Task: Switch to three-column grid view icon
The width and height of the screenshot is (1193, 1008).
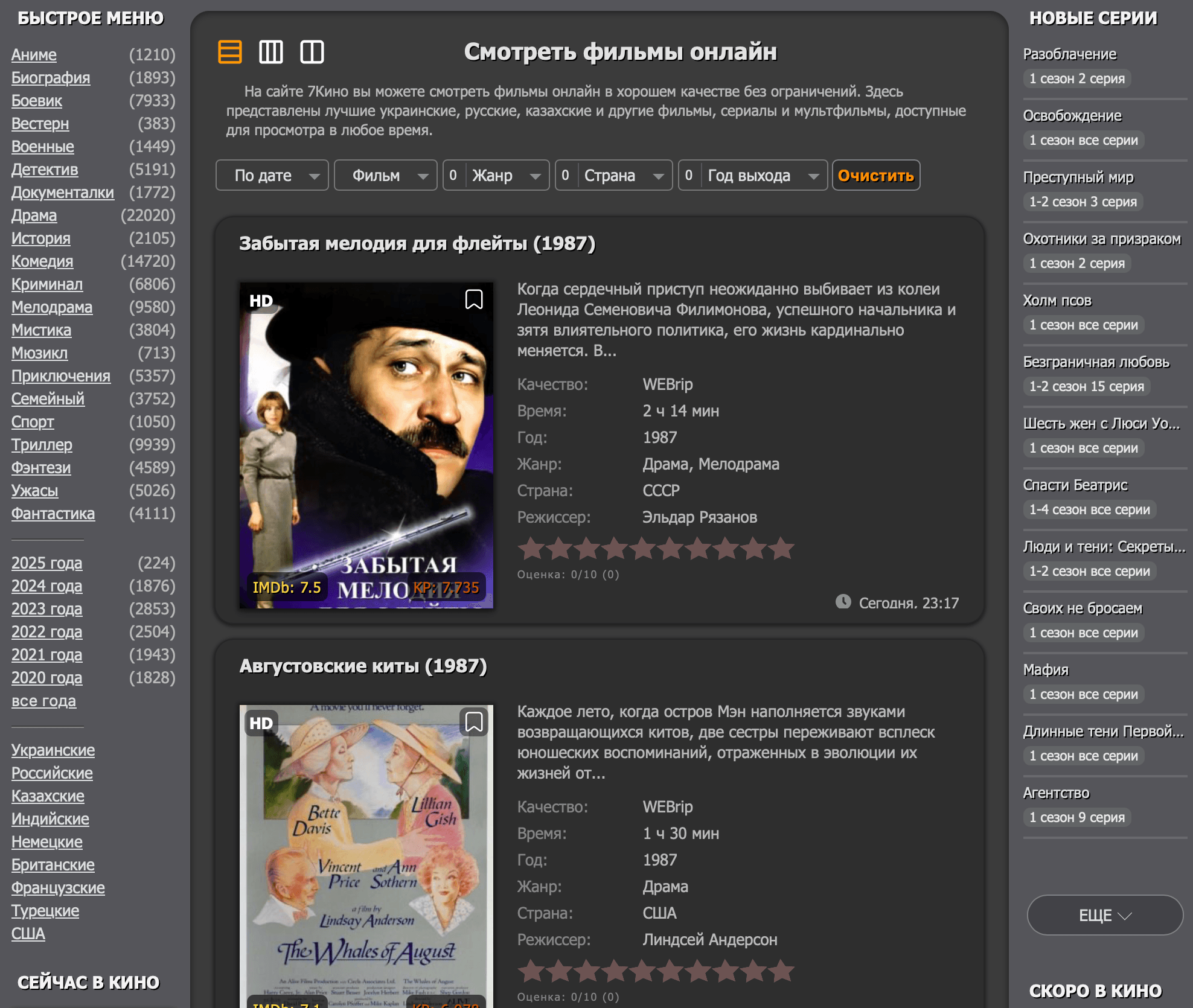Action: pos(271,52)
